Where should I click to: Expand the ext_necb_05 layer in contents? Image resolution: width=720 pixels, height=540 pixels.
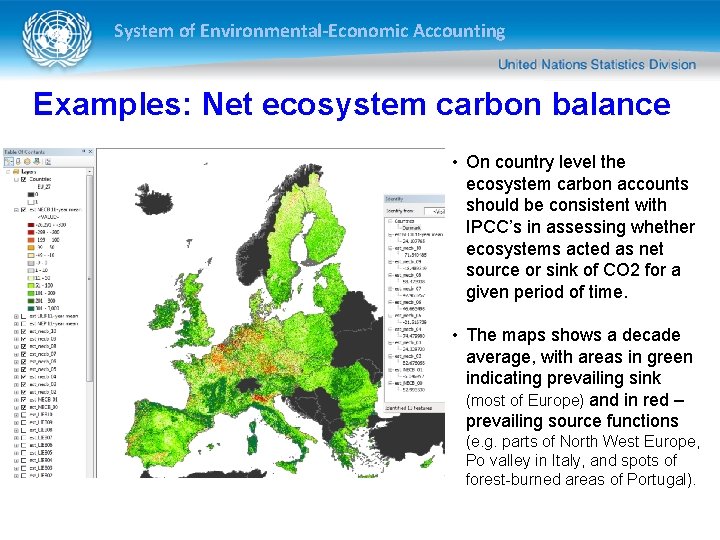tap(16, 369)
